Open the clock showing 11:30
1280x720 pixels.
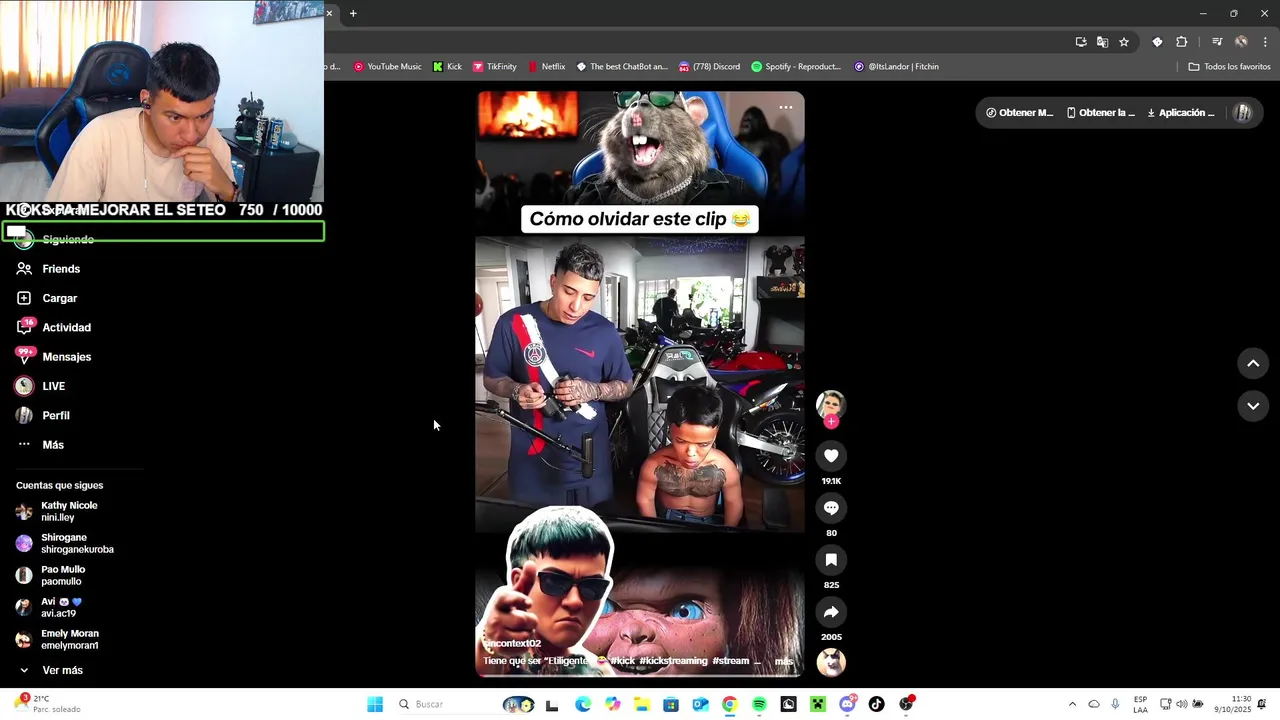[1233, 704]
